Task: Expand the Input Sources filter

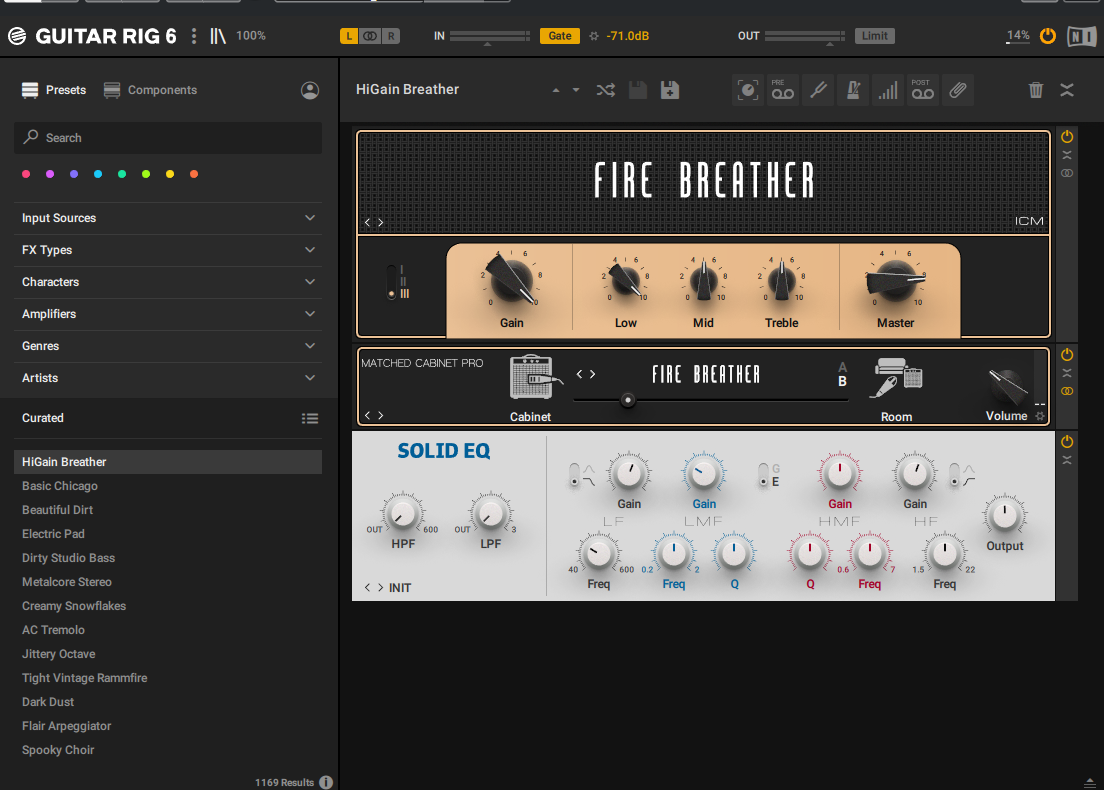Action: click(x=168, y=218)
